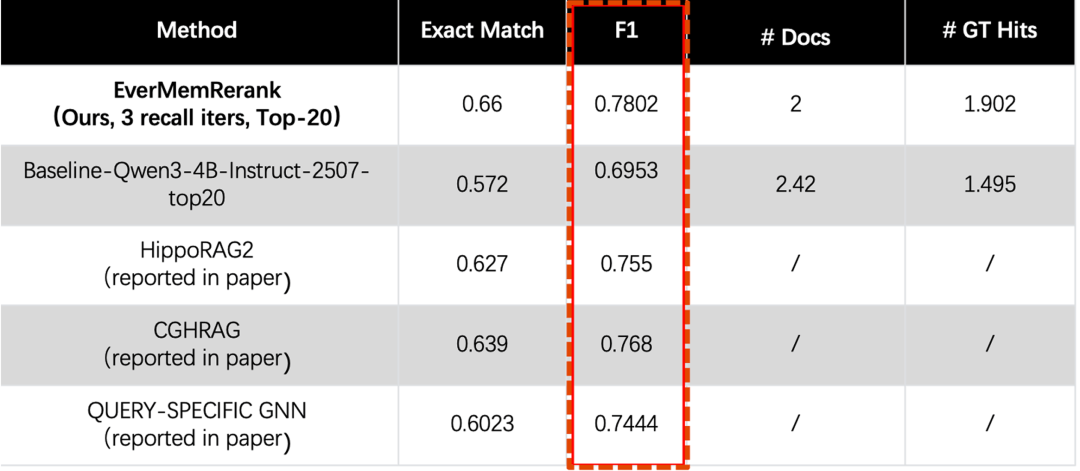Select the 0.7444 F1 value
The height and width of the screenshot is (471, 1080).
click(x=627, y=424)
